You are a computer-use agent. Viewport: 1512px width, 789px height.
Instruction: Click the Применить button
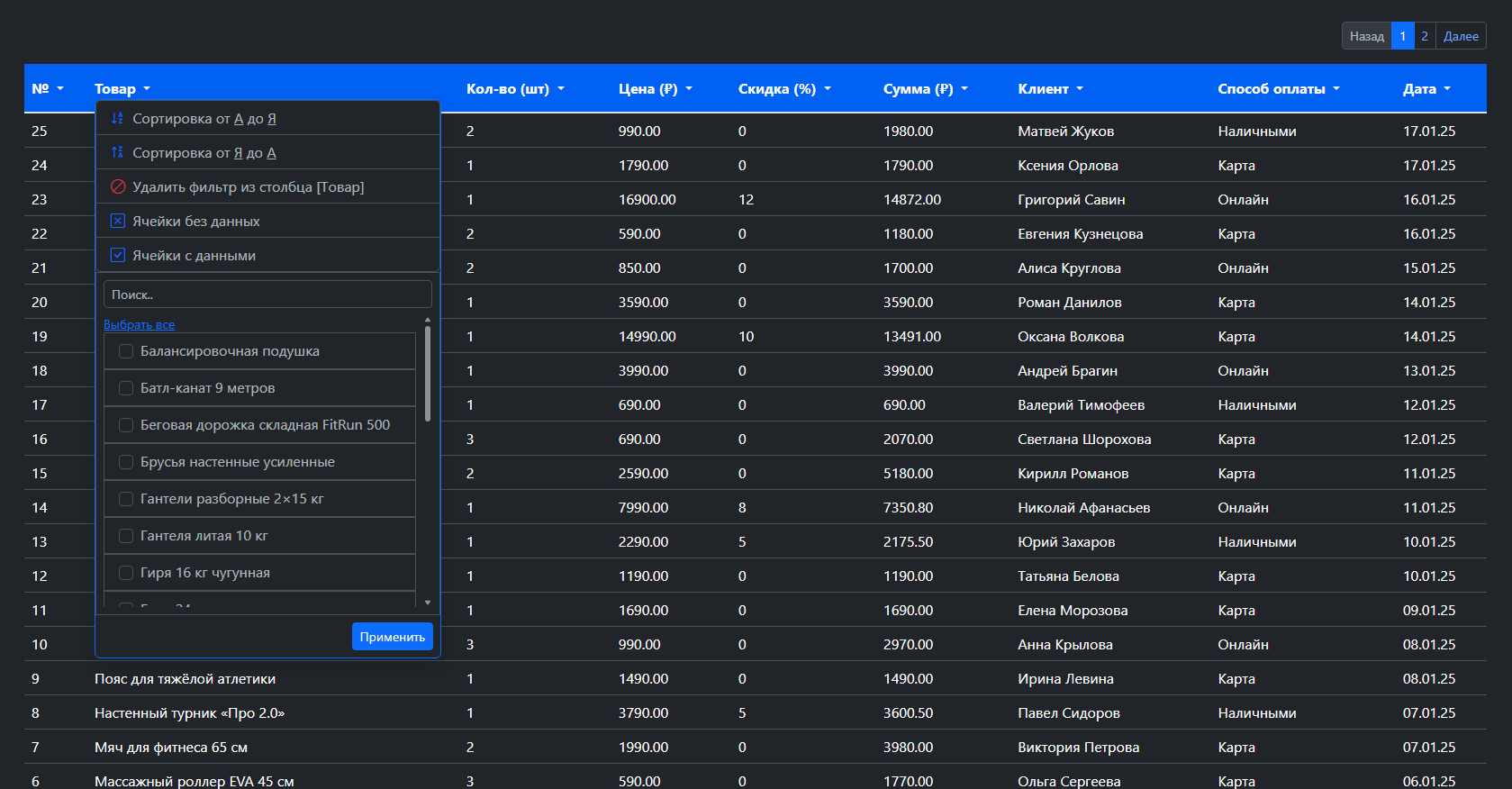[x=393, y=637]
